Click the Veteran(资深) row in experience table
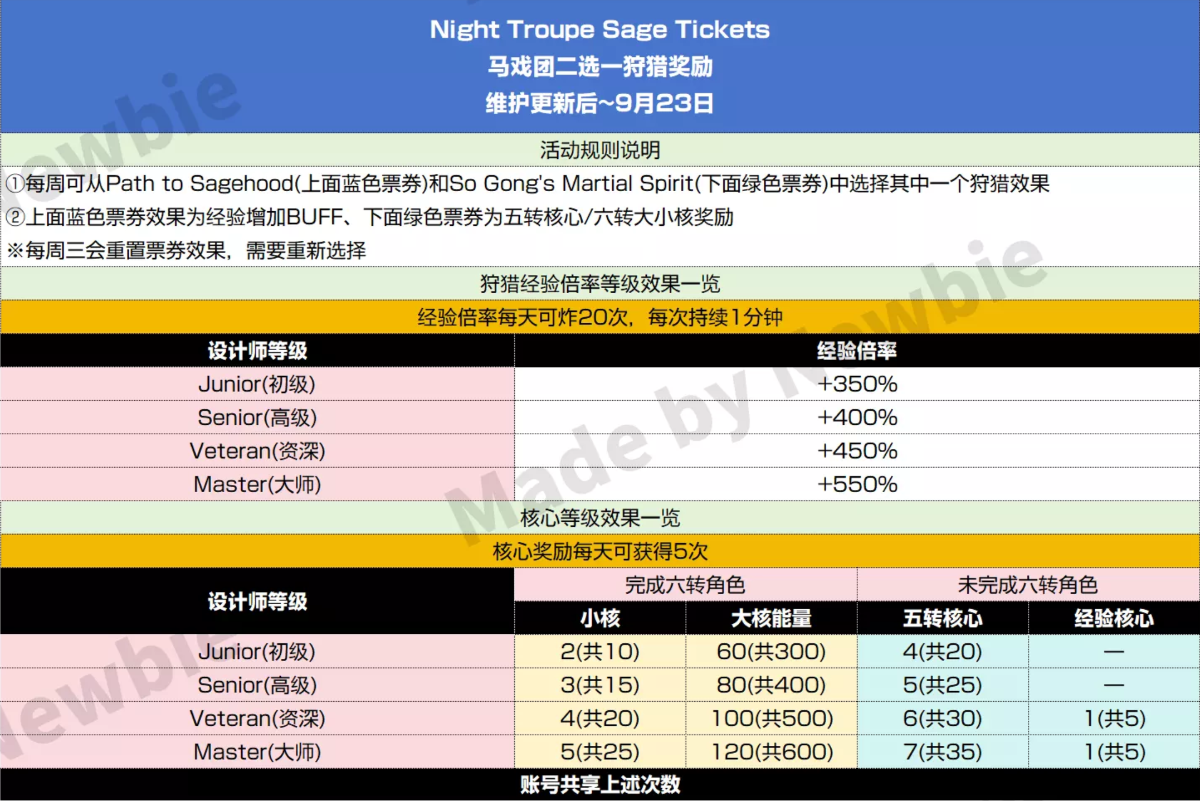The width and height of the screenshot is (1200, 801). 600,451
